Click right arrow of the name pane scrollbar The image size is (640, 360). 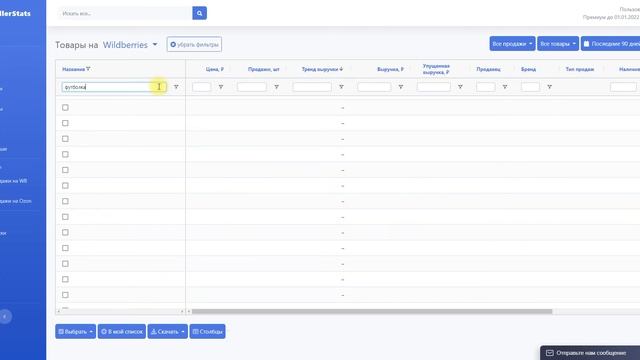click(x=182, y=311)
